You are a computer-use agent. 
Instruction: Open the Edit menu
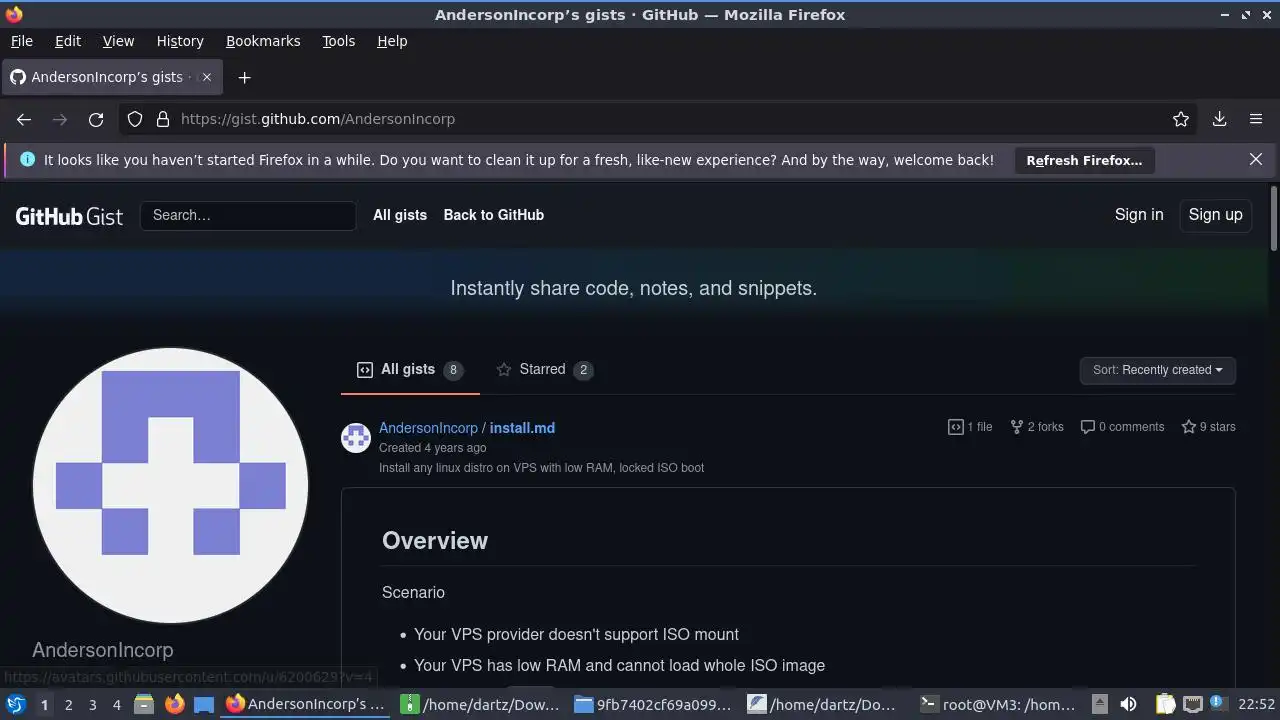(x=68, y=41)
